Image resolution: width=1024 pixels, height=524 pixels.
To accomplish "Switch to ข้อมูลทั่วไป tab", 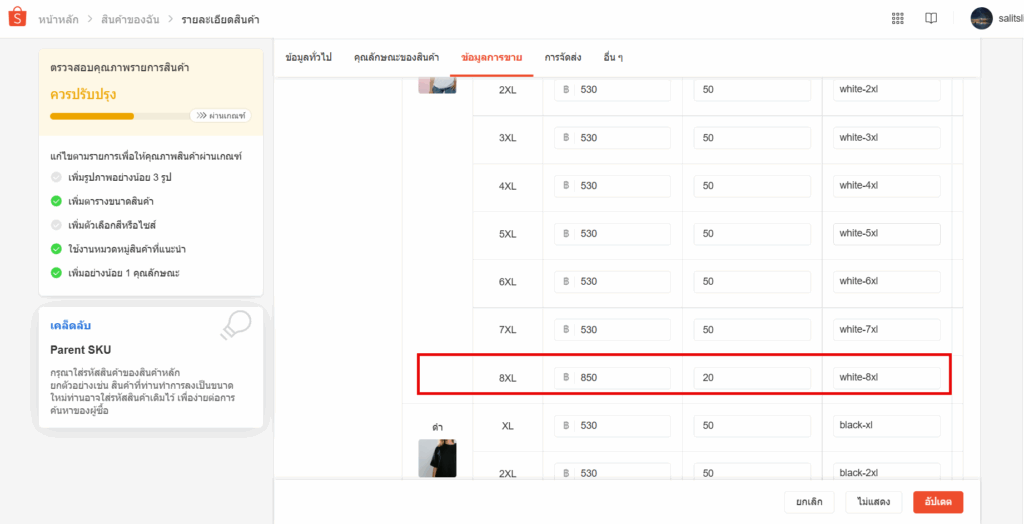I will [x=308, y=58].
